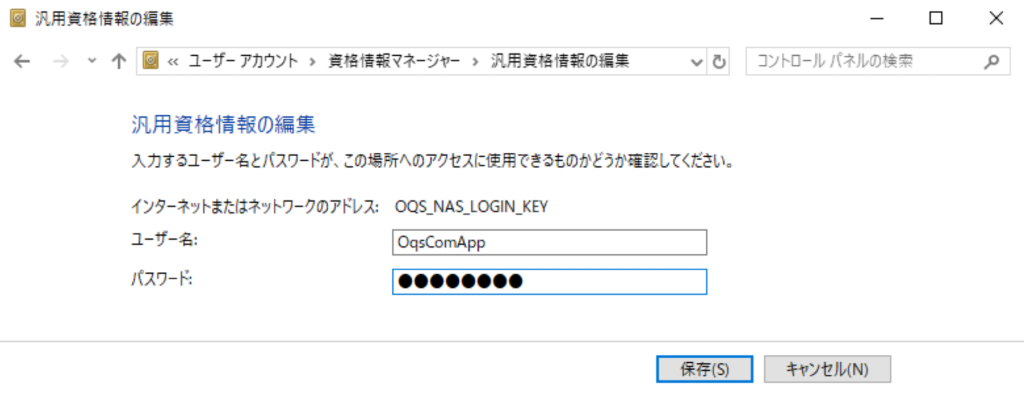Focus the ユーザー名 field containing OqsComApp

tap(550, 243)
